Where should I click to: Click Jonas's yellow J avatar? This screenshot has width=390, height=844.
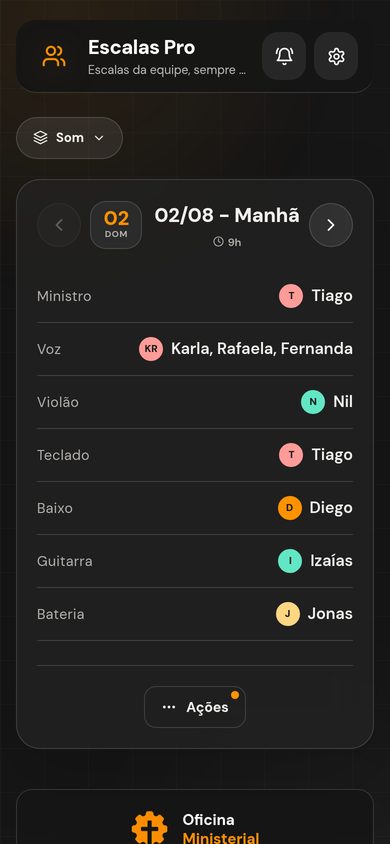[288, 614]
